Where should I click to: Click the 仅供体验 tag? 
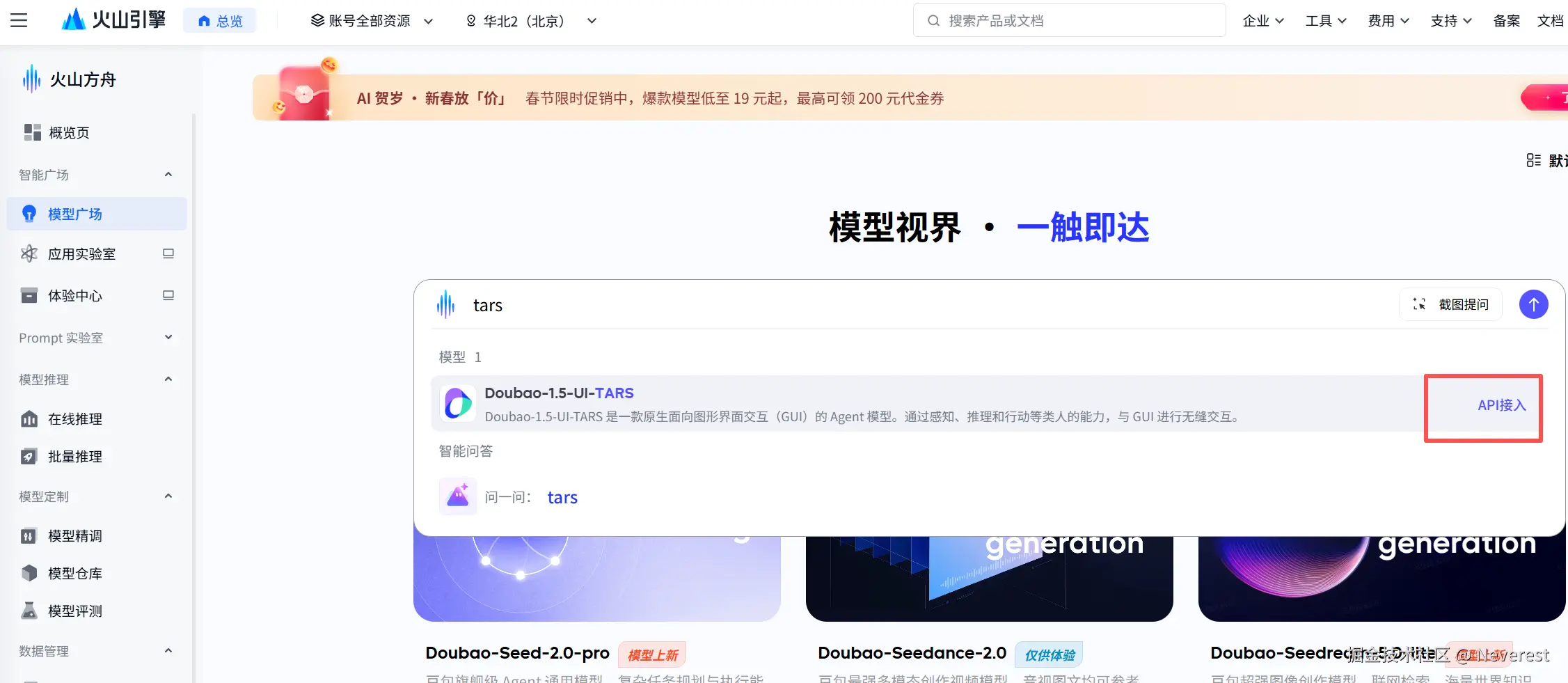(x=1049, y=654)
